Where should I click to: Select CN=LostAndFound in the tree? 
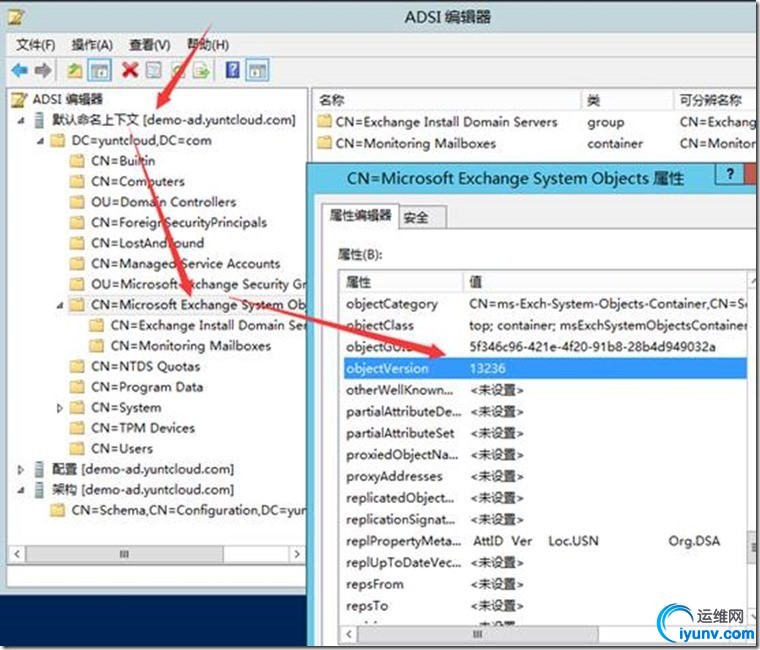(147, 243)
